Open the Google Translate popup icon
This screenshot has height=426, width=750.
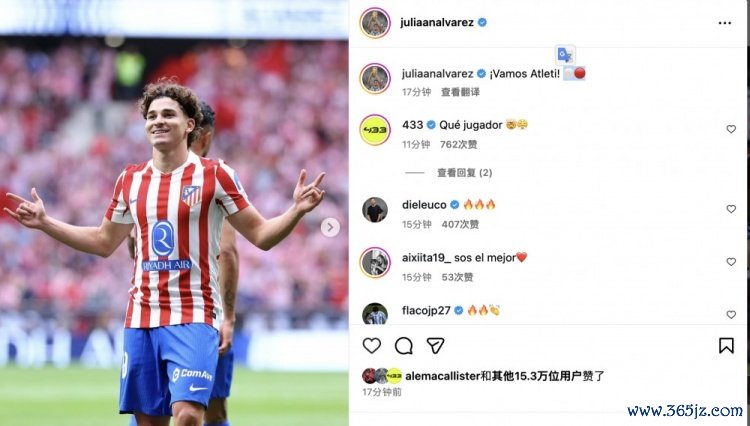tap(565, 55)
